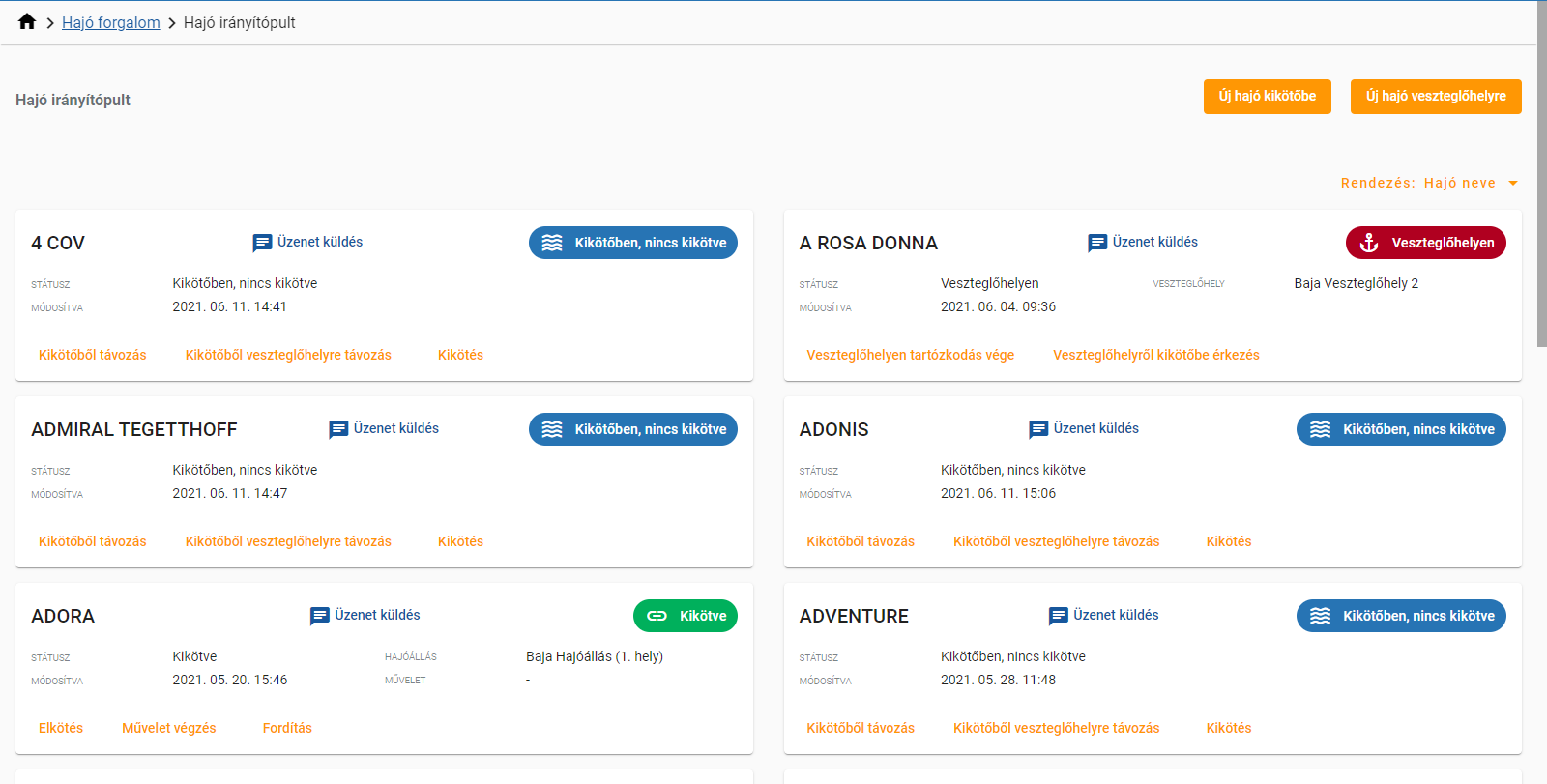Click the vertical page scrollbar
Image resolution: width=1547 pixels, height=784 pixels.
pyautogui.click(x=1541, y=174)
